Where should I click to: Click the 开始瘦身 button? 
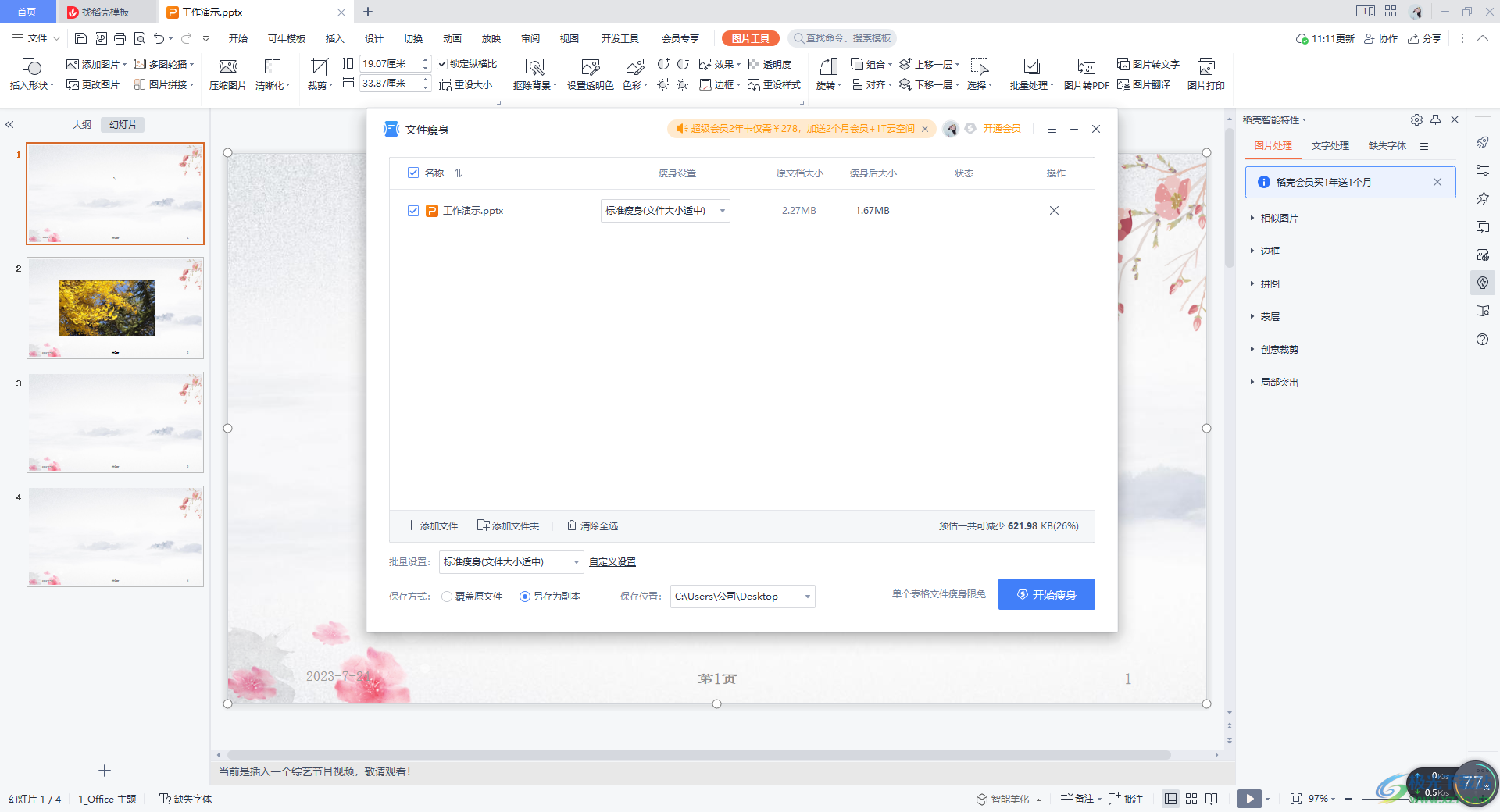[1046, 594]
